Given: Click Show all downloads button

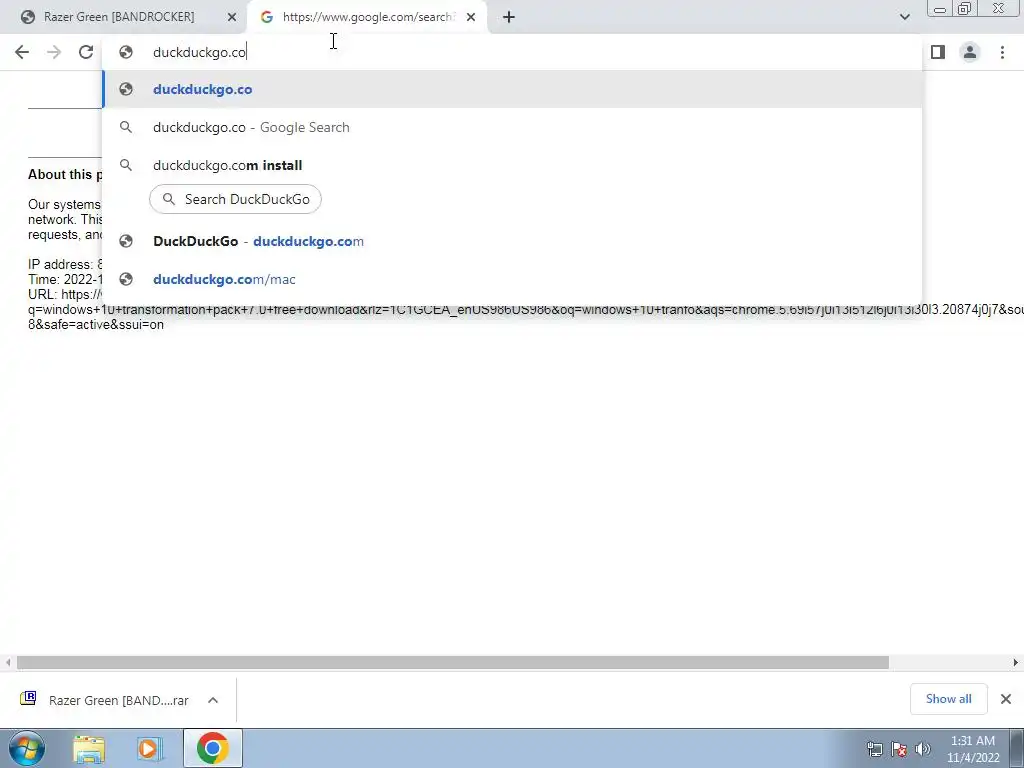Looking at the screenshot, I should coord(948,699).
